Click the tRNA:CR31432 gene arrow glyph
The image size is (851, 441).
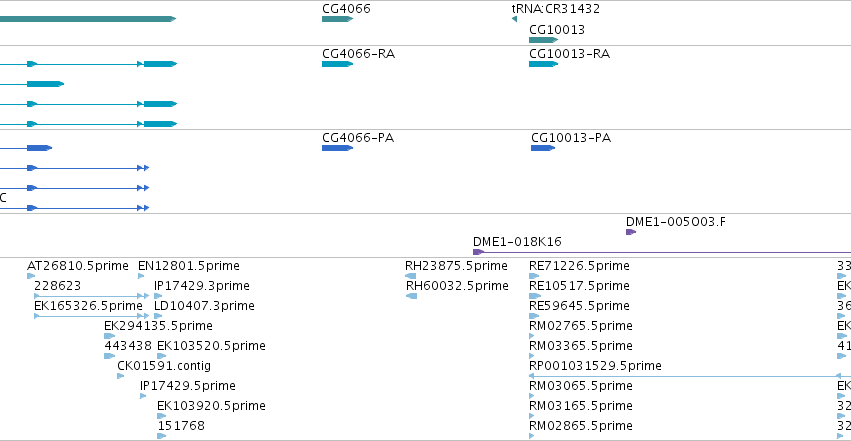click(514, 19)
